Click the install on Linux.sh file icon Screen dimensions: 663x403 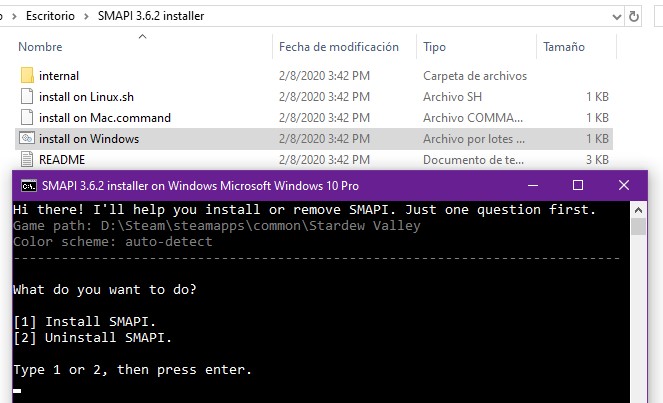27,96
